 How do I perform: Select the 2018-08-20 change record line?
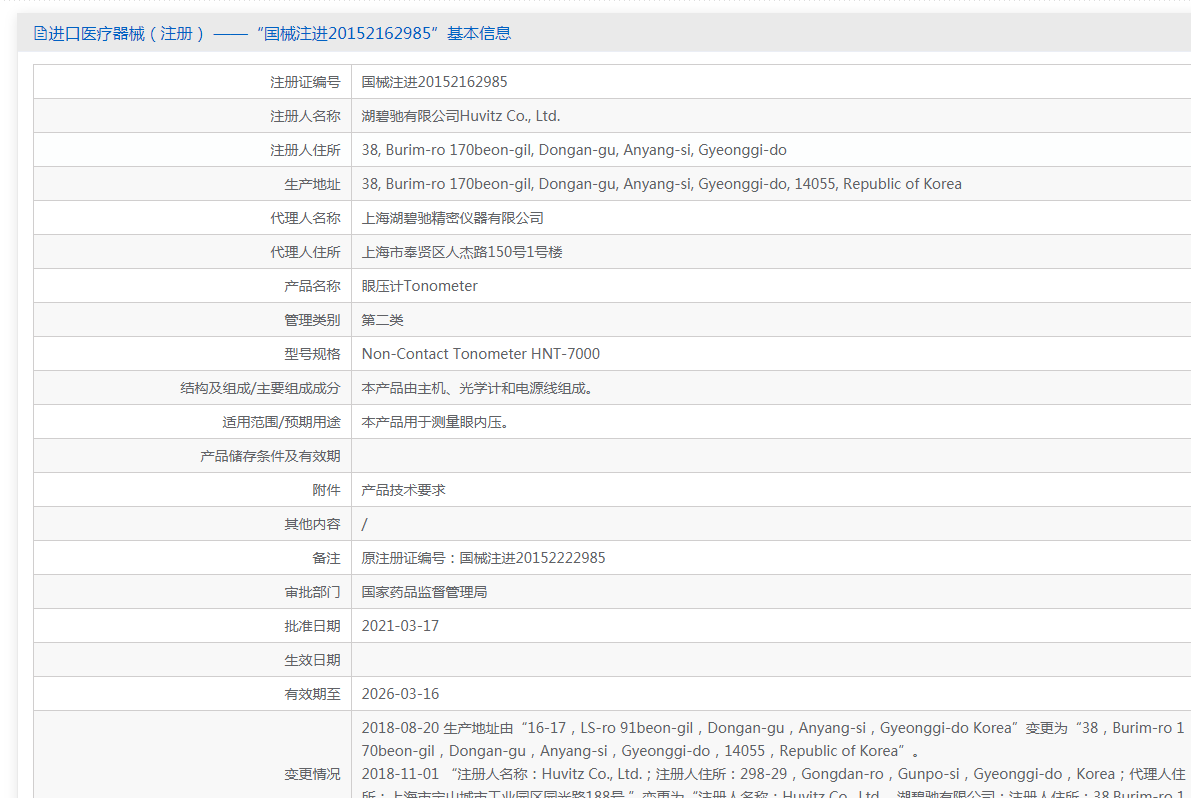[772, 740]
